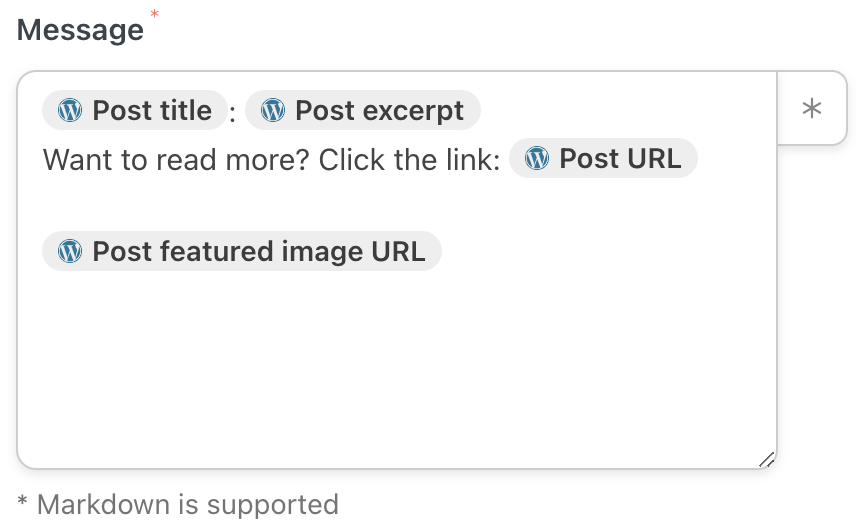Click the WordPress icon beside Post URL

[x=537, y=158]
